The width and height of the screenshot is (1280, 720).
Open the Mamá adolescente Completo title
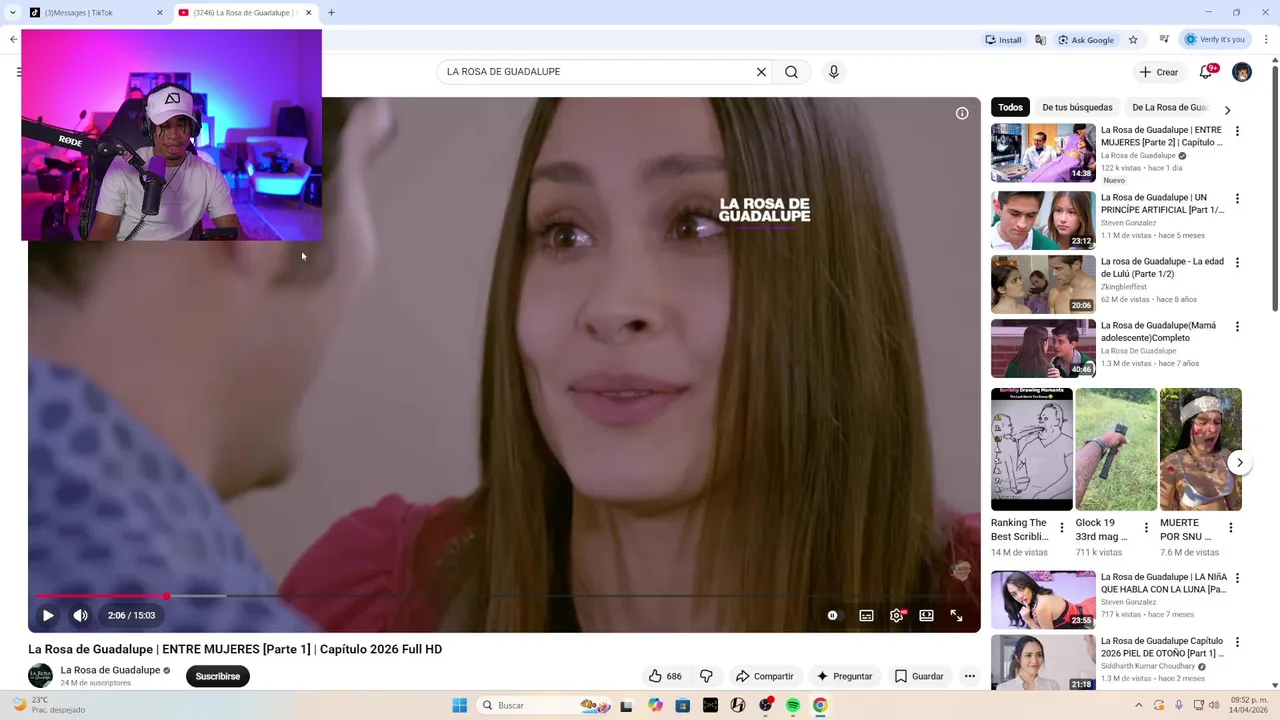pos(1158,331)
